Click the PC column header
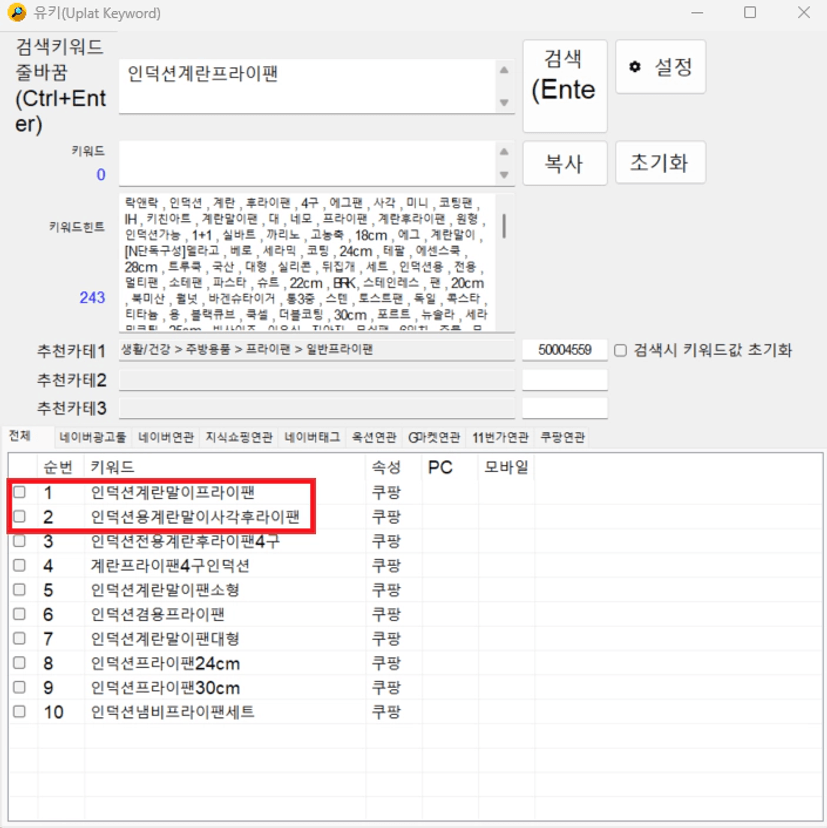 tap(450, 467)
